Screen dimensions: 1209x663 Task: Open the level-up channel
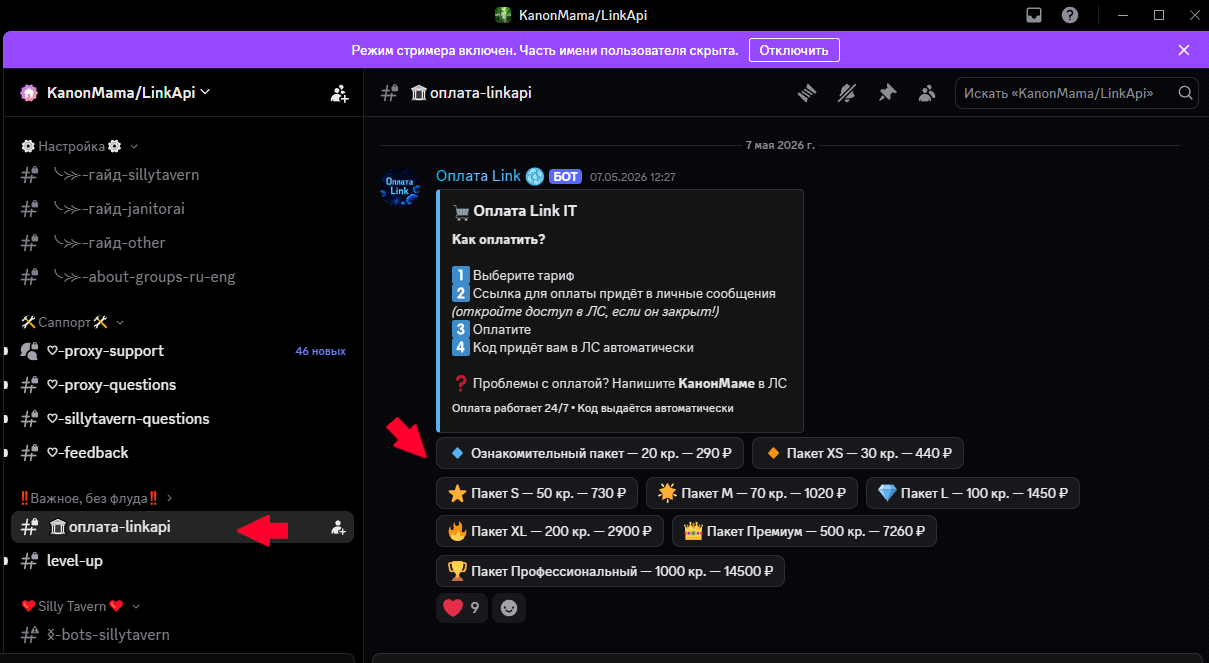[x=182, y=561]
